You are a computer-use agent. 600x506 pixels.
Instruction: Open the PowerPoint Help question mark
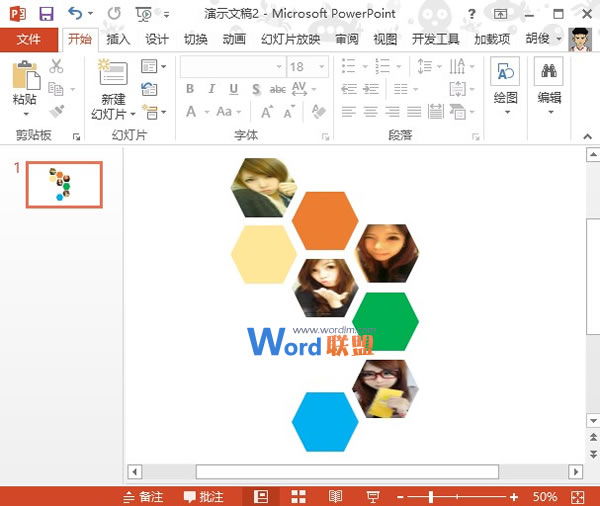[x=472, y=14]
